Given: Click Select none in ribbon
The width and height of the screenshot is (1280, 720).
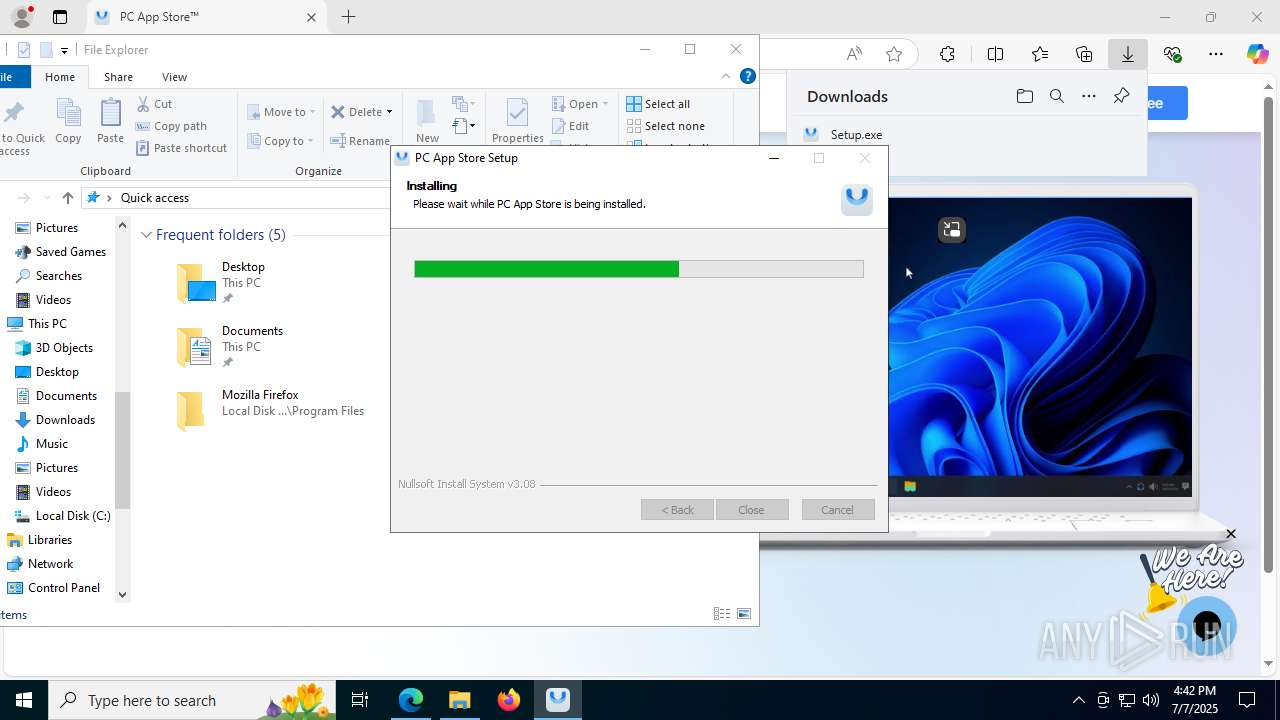Looking at the screenshot, I should pyautogui.click(x=666, y=126).
